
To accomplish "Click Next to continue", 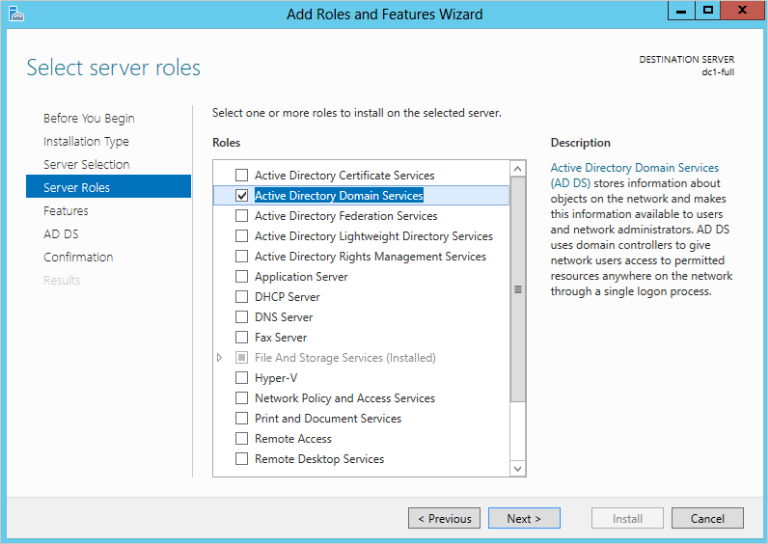I will coord(524,518).
